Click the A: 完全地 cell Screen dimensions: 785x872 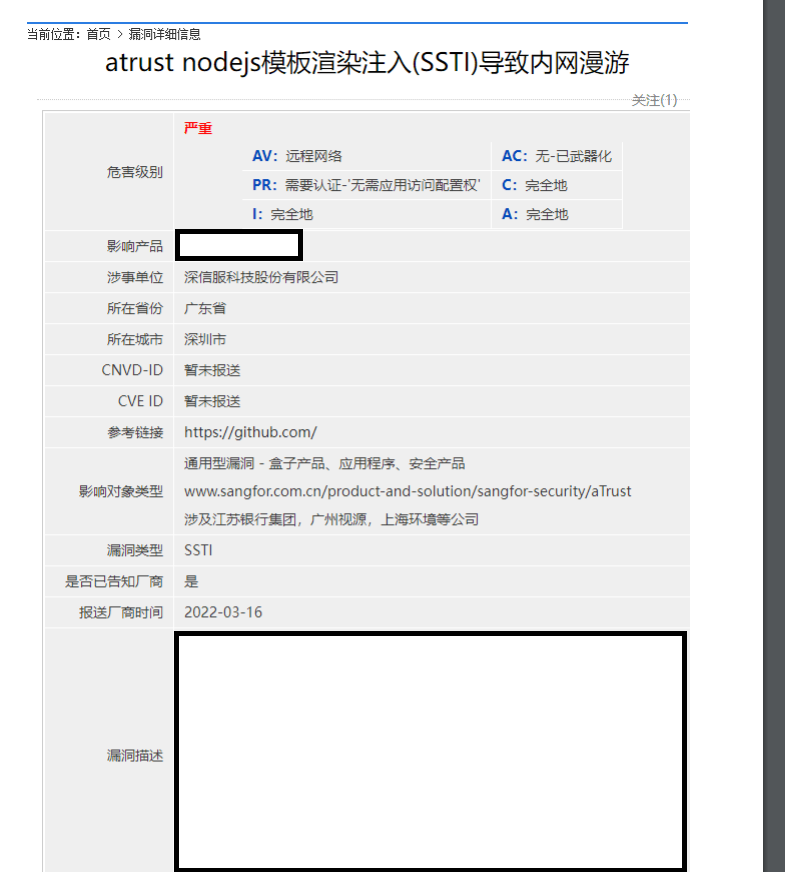pyautogui.click(x=557, y=214)
